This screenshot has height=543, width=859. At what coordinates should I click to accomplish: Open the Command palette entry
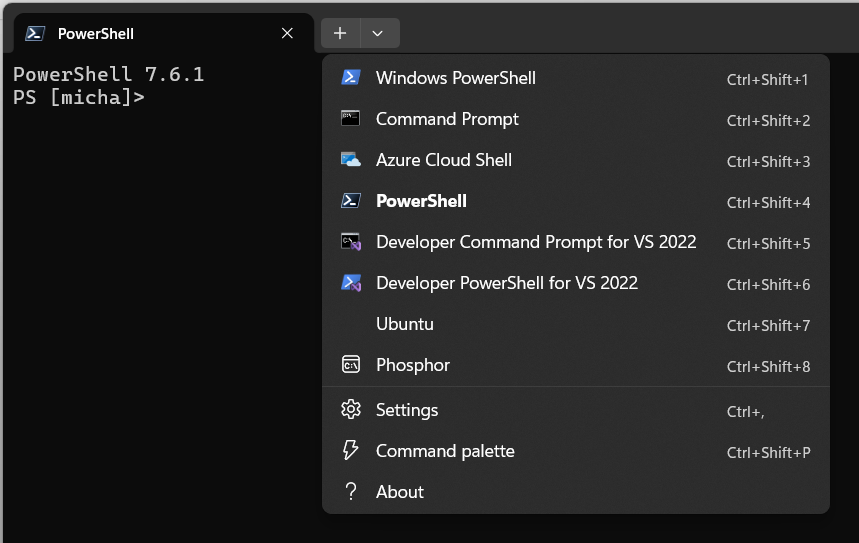click(x=576, y=451)
